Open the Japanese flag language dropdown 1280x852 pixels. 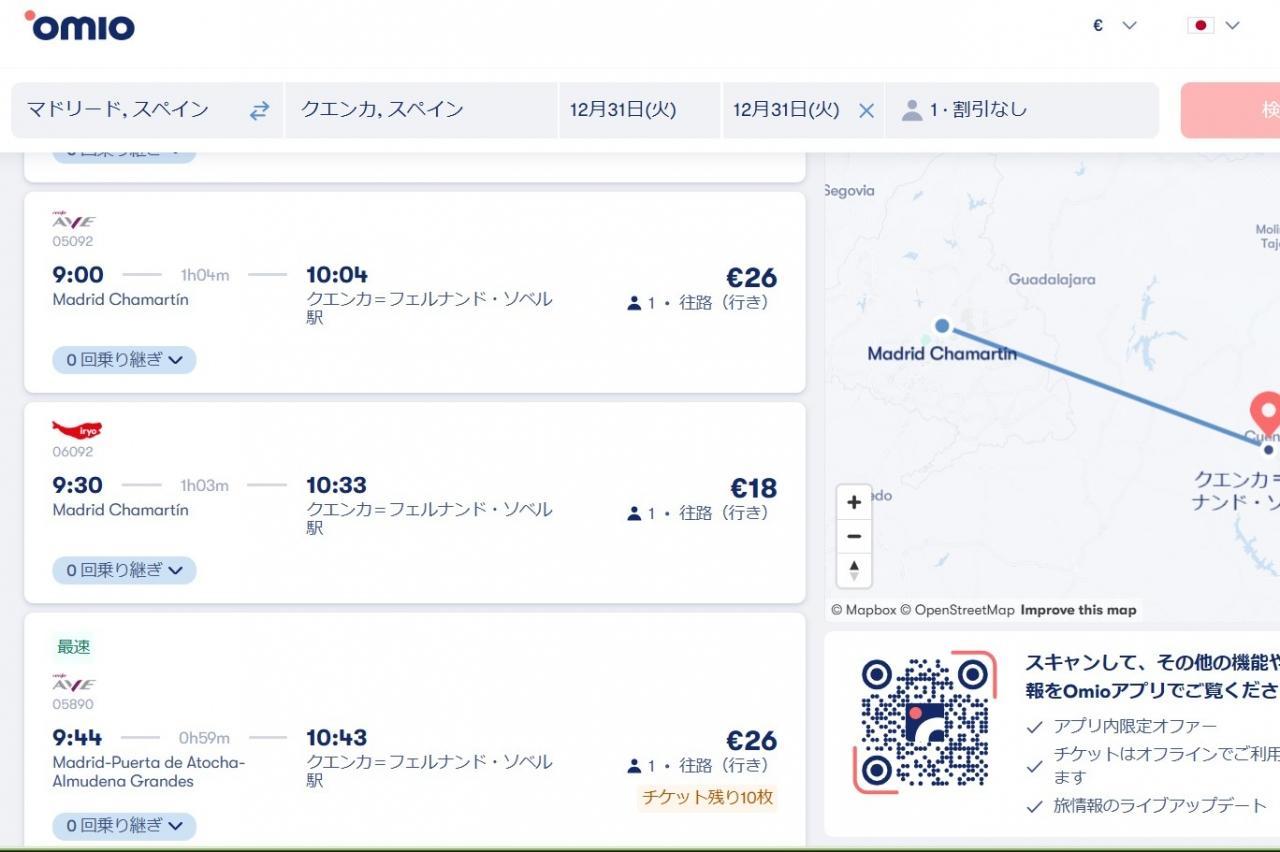tap(1213, 25)
